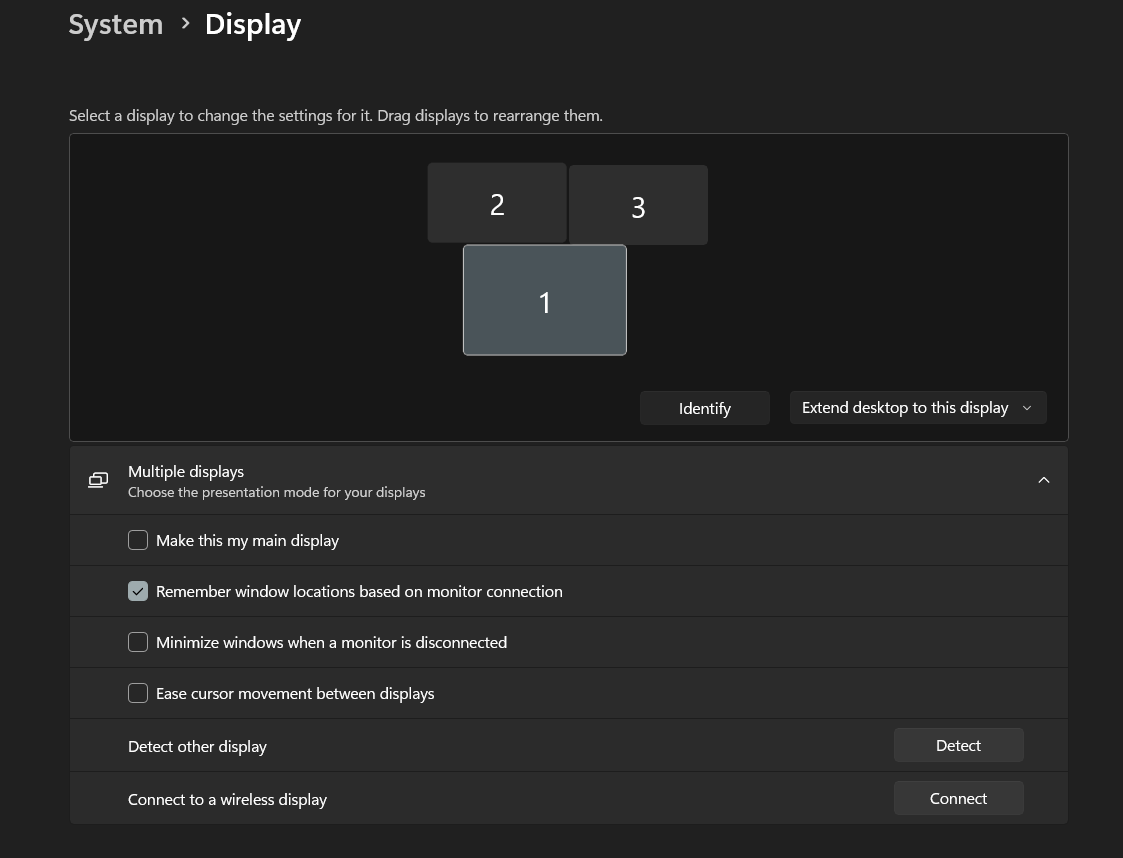1123x858 pixels.
Task: Click the Detect button
Action: tap(958, 746)
